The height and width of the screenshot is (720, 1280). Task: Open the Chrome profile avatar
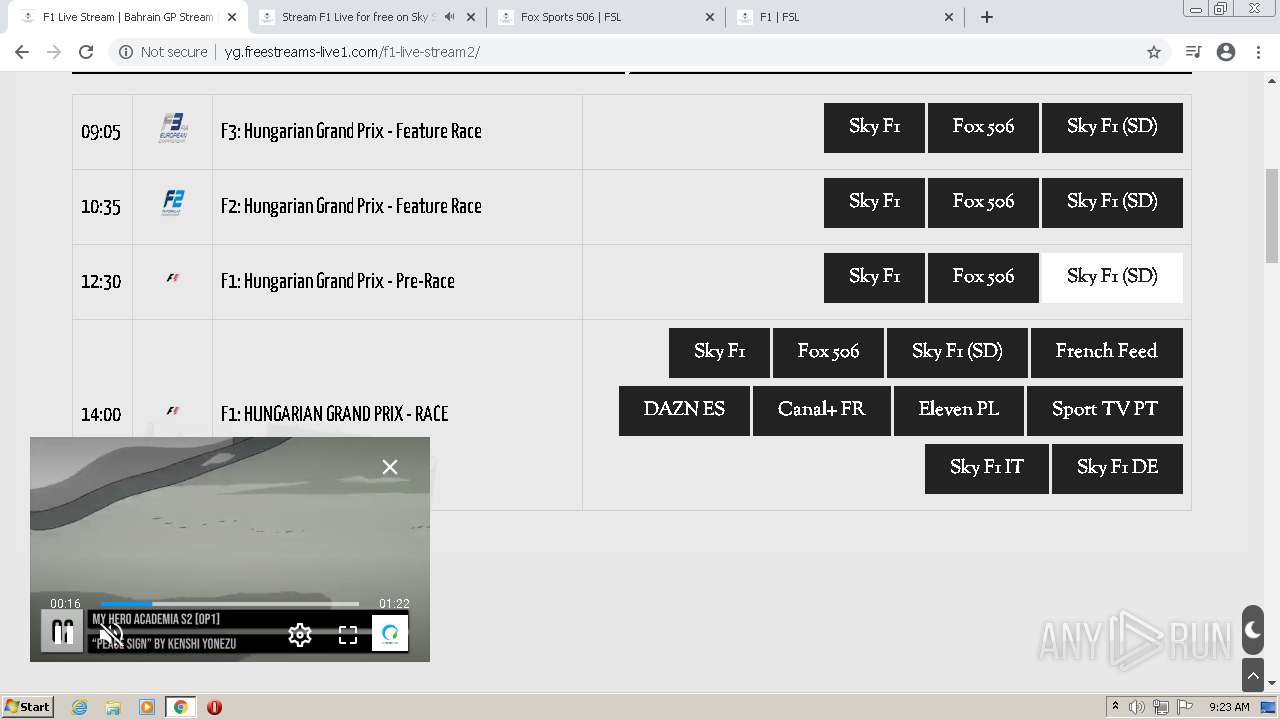pos(1226,52)
